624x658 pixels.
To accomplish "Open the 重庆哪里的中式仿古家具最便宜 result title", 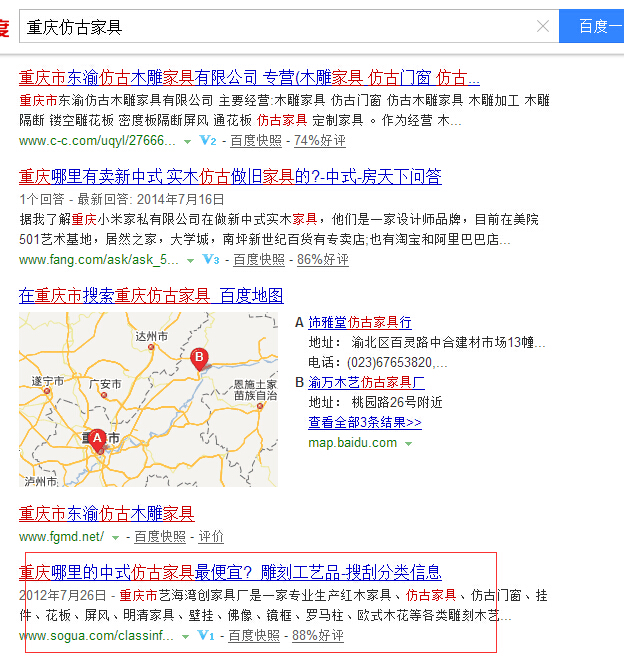I will 230,573.
